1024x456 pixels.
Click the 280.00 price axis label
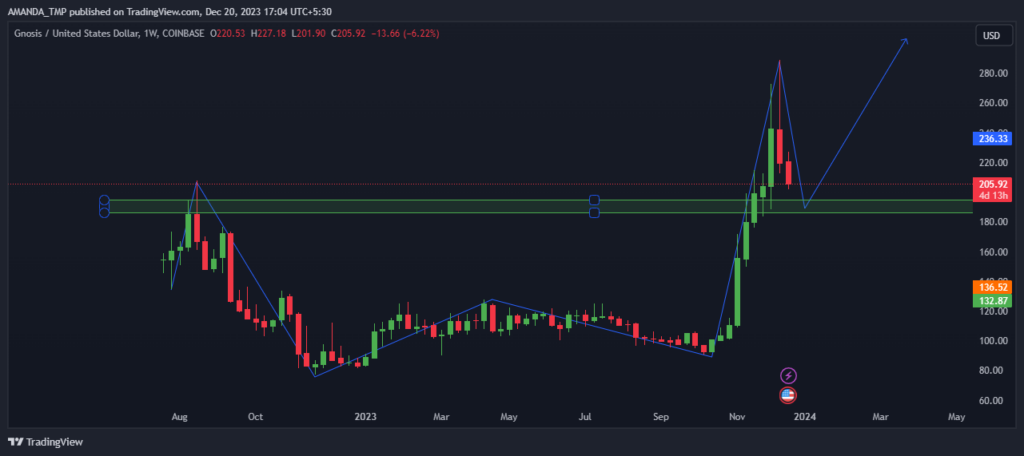[x=991, y=73]
